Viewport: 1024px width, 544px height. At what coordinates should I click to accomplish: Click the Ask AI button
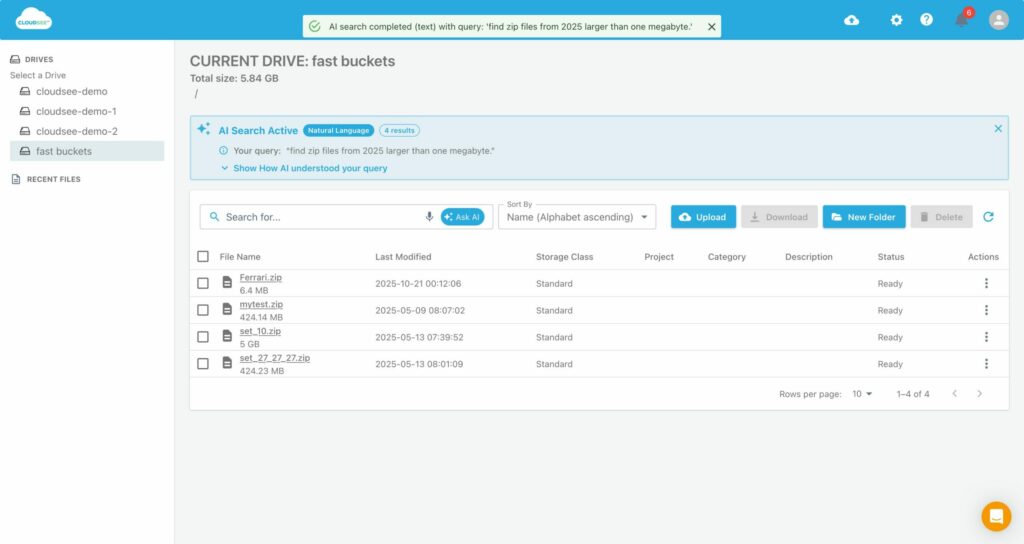[462, 217]
